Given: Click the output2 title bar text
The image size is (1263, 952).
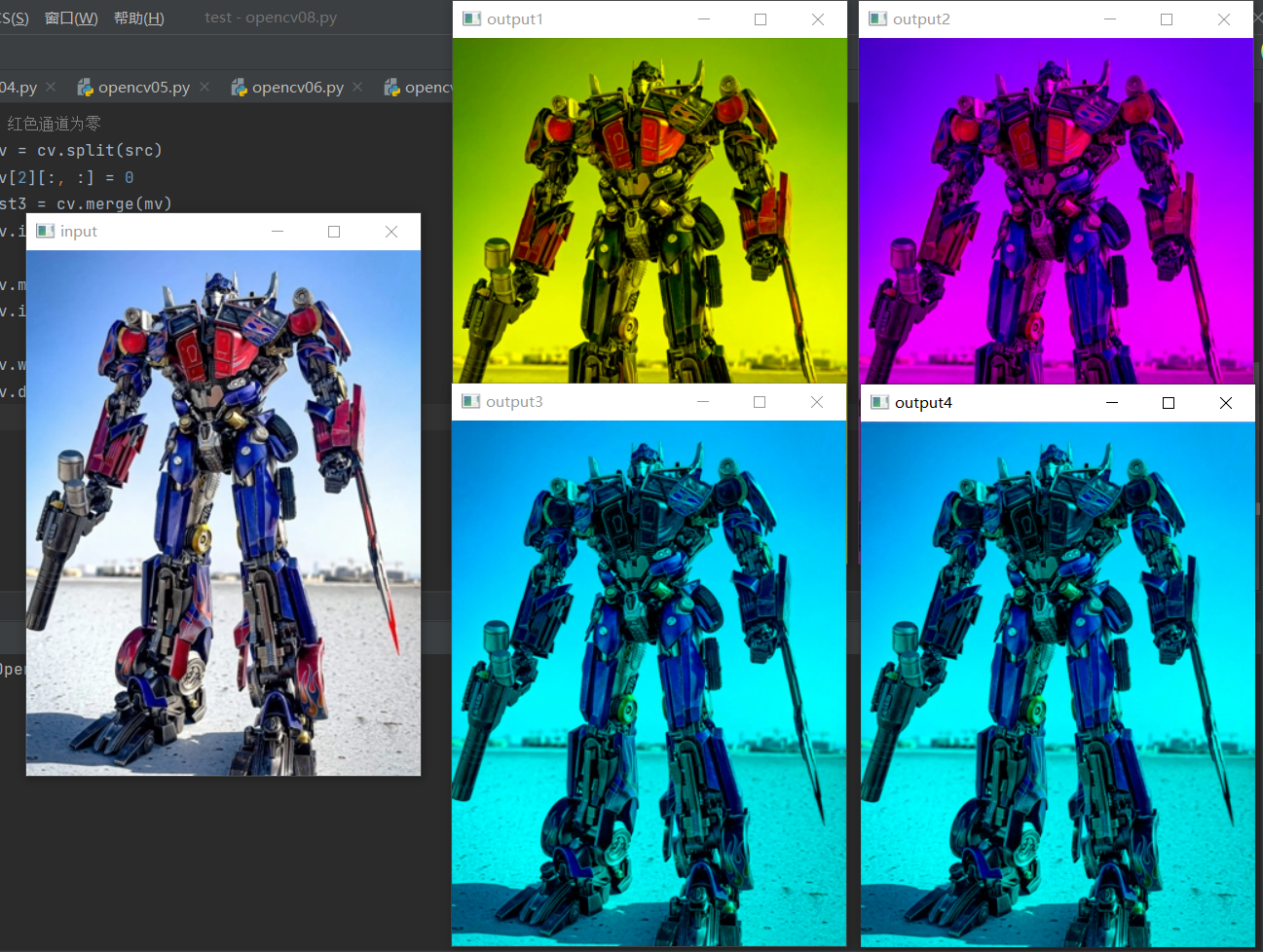Looking at the screenshot, I should click(x=921, y=19).
